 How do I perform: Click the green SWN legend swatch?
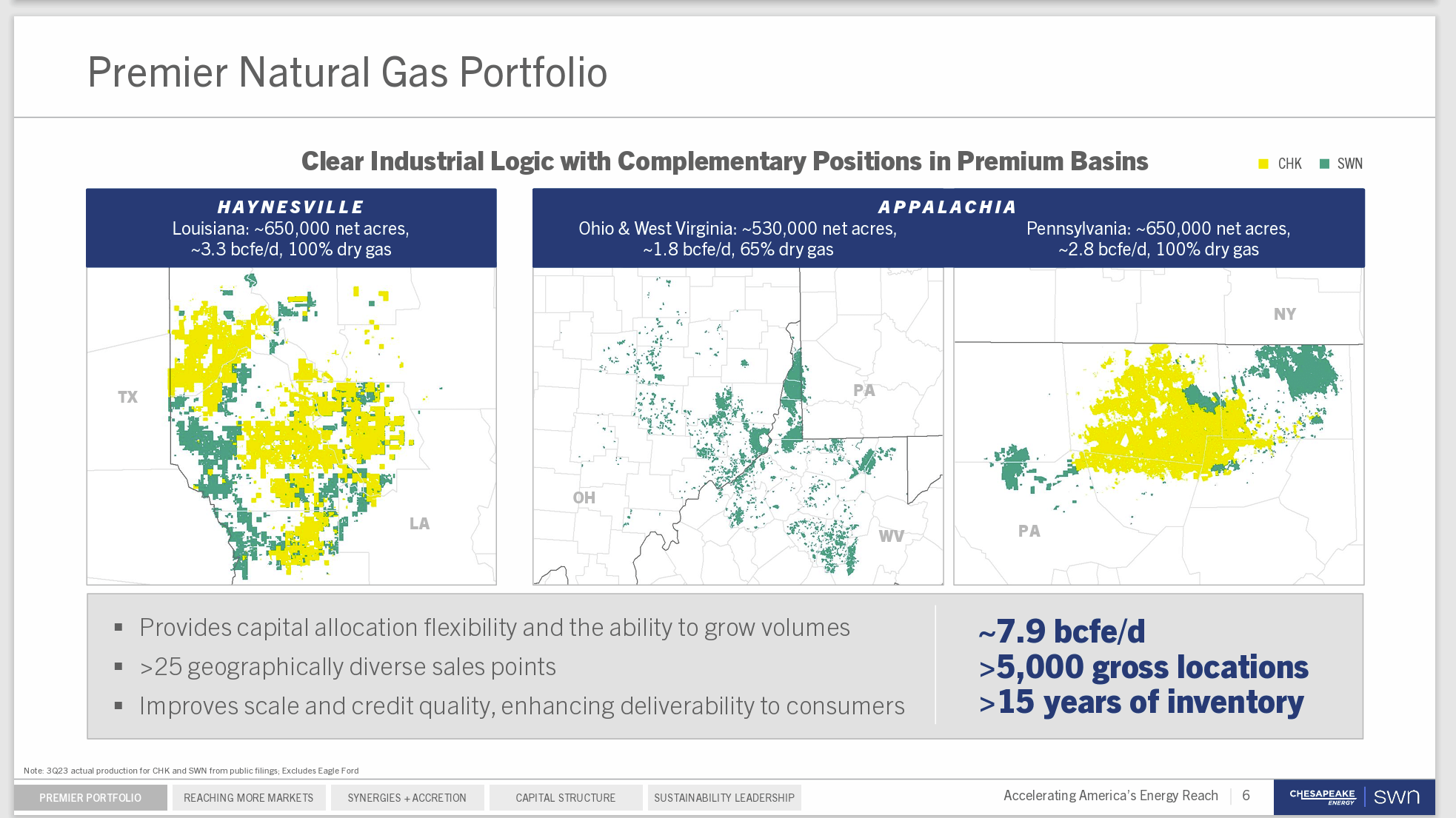1324,164
